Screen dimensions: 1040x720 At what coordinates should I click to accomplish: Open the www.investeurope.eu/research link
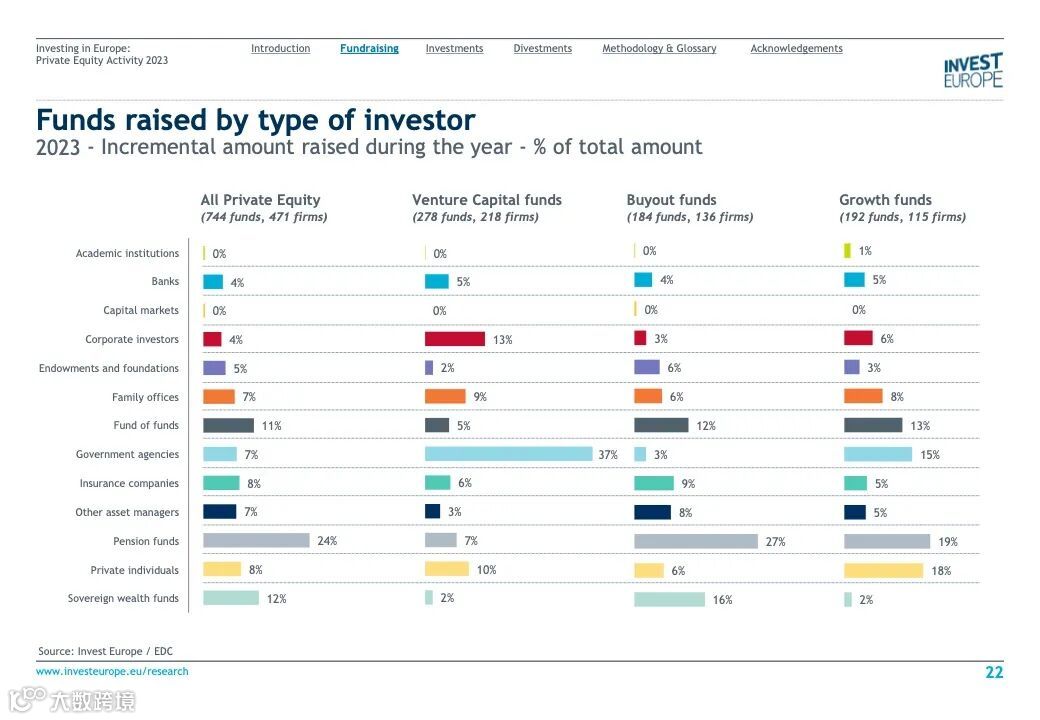(112, 671)
